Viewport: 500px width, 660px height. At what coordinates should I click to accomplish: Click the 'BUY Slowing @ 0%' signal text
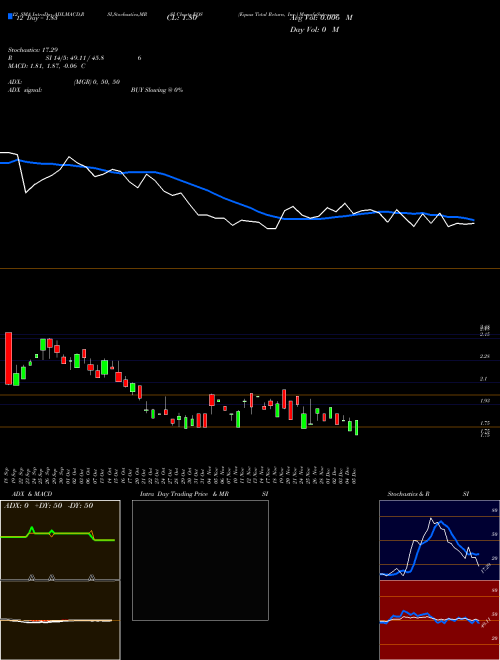coord(157,90)
